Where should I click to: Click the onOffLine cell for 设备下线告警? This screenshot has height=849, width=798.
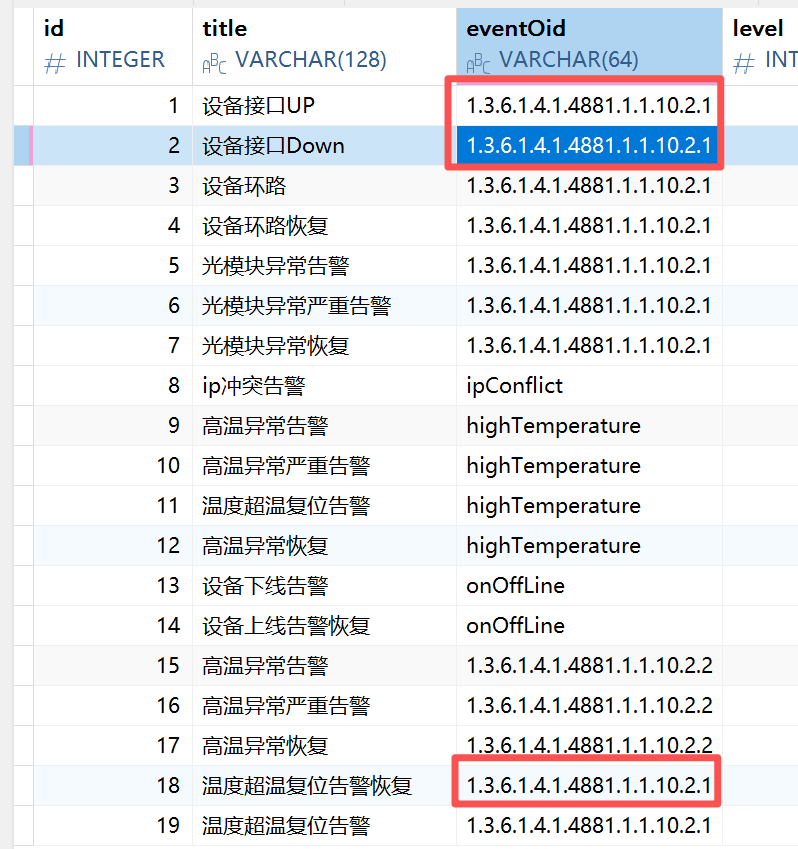click(x=515, y=586)
